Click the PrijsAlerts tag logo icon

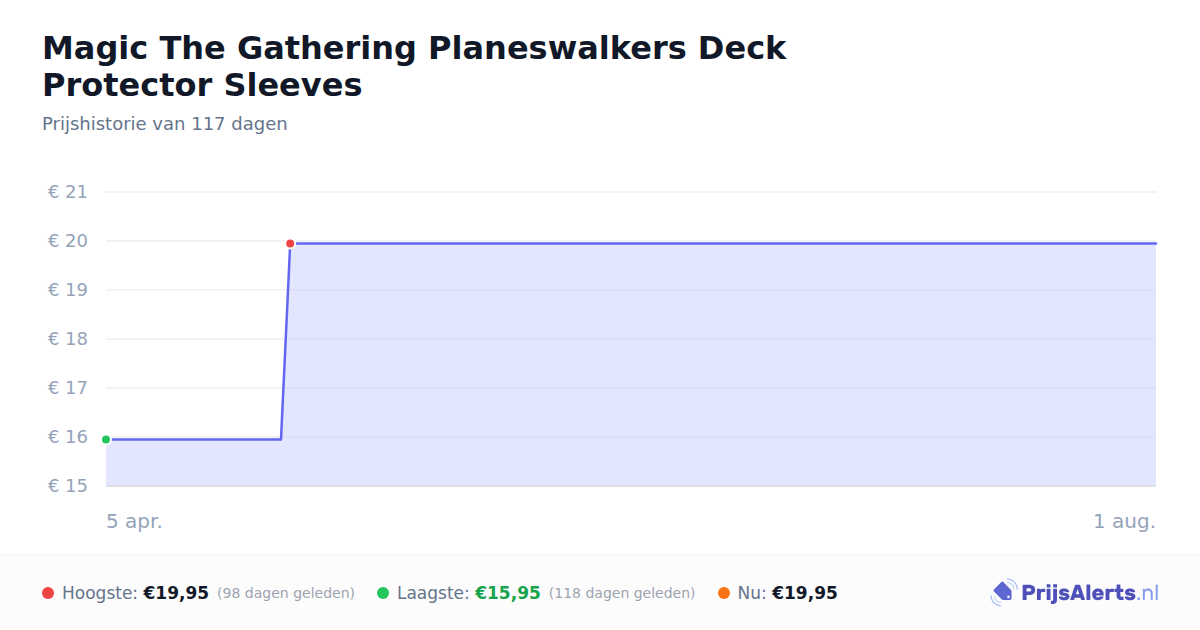click(1003, 593)
